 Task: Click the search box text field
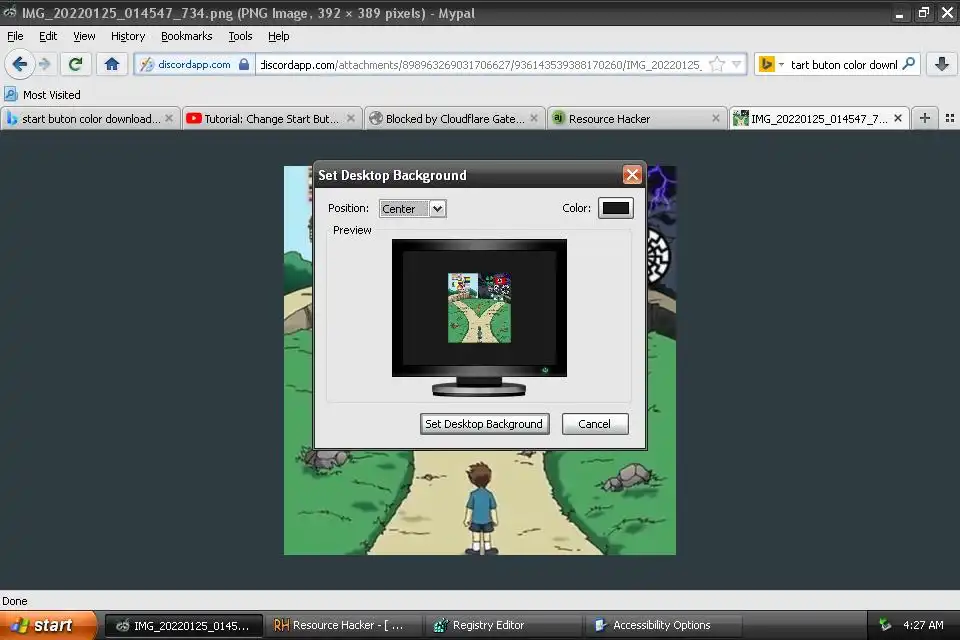844,64
